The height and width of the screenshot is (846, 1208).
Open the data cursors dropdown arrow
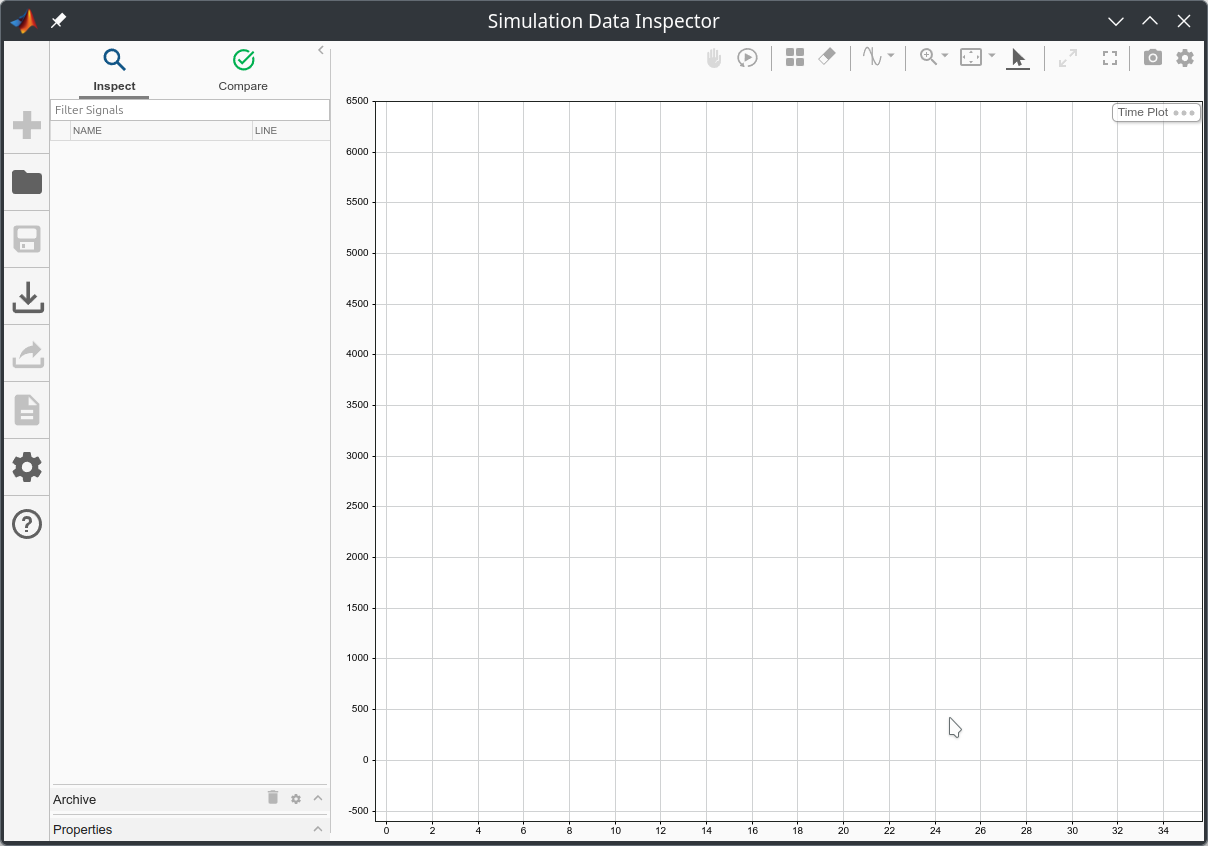[891, 56]
